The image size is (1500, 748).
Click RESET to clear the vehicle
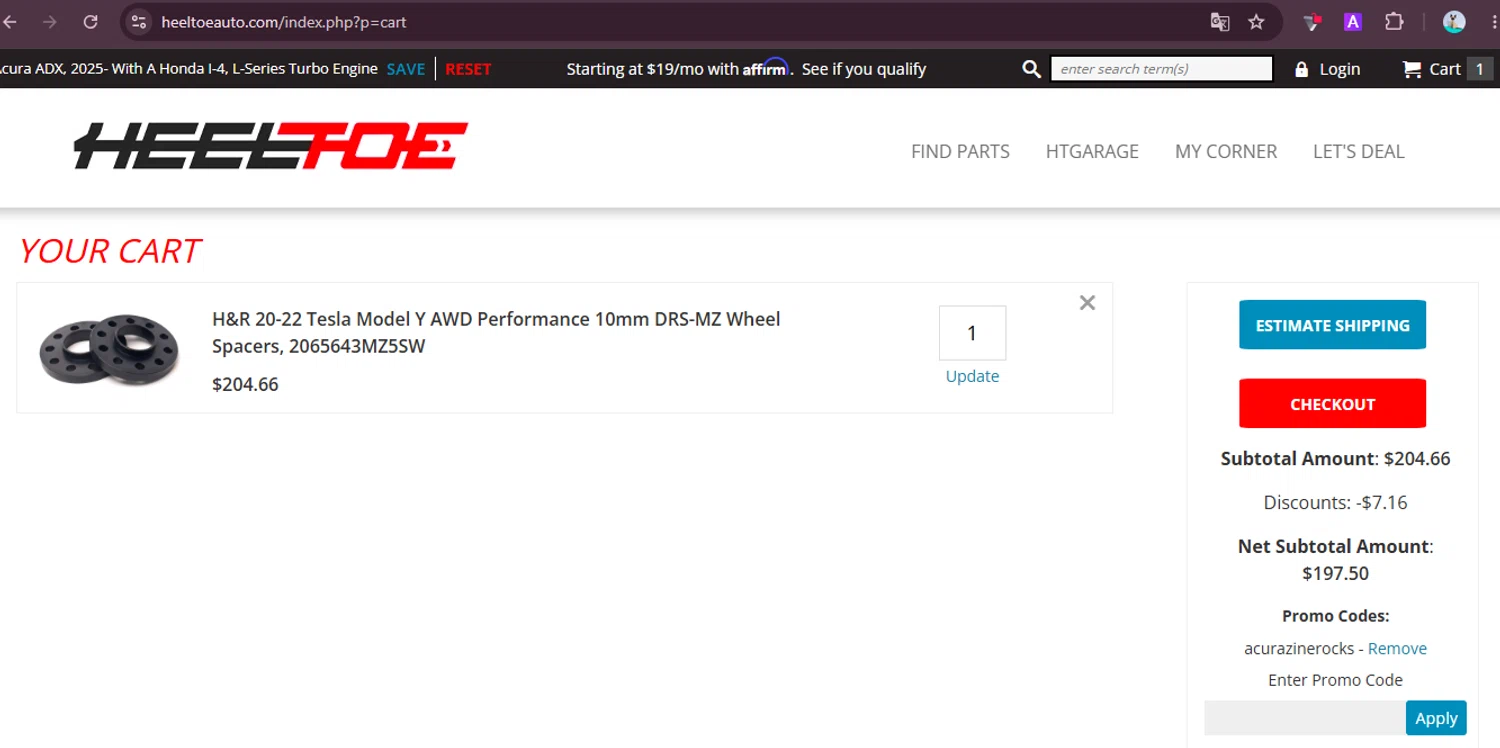click(468, 69)
